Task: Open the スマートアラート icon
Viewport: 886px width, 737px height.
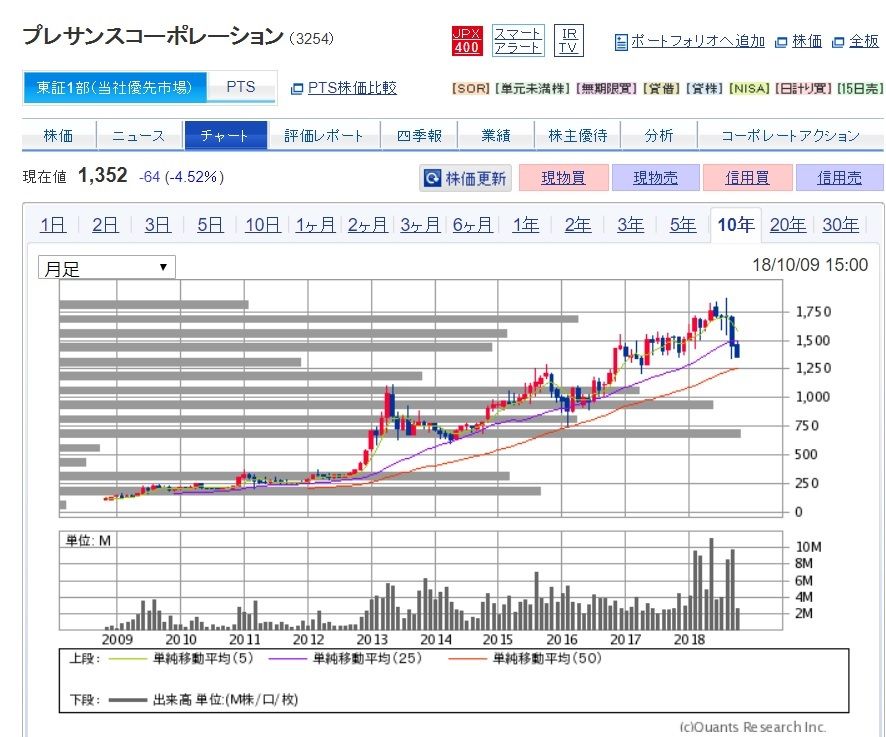Action: pos(518,41)
